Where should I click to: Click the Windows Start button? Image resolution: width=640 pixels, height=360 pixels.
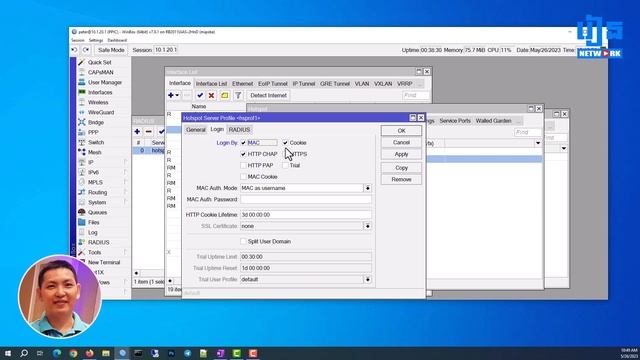point(8,353)
